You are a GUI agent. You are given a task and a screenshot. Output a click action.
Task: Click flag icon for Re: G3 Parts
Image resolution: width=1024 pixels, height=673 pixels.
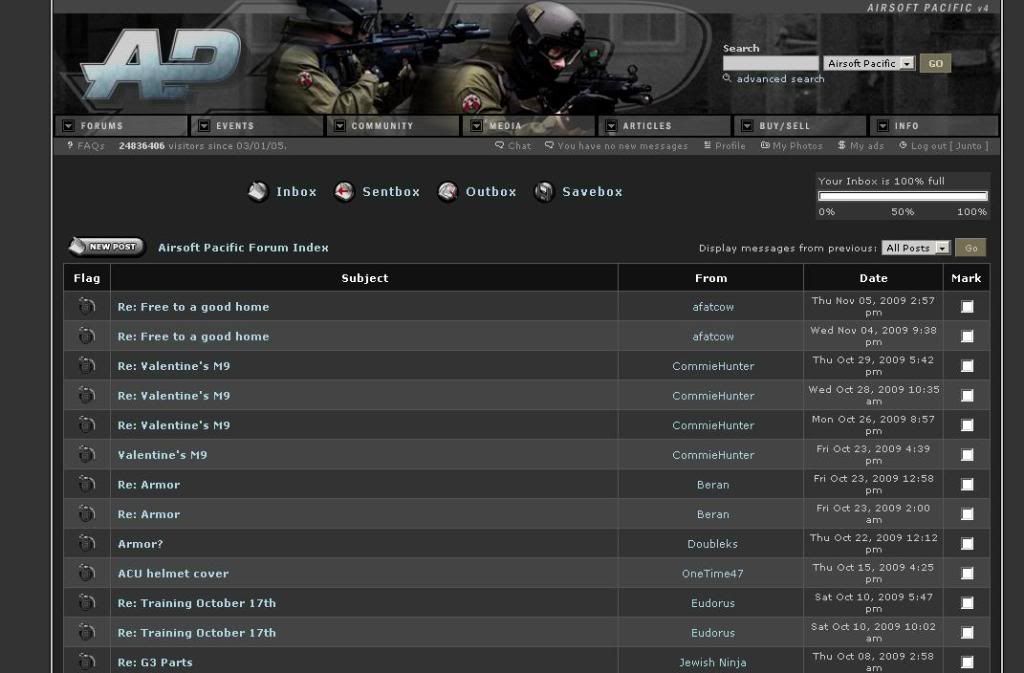click(87, 661)
